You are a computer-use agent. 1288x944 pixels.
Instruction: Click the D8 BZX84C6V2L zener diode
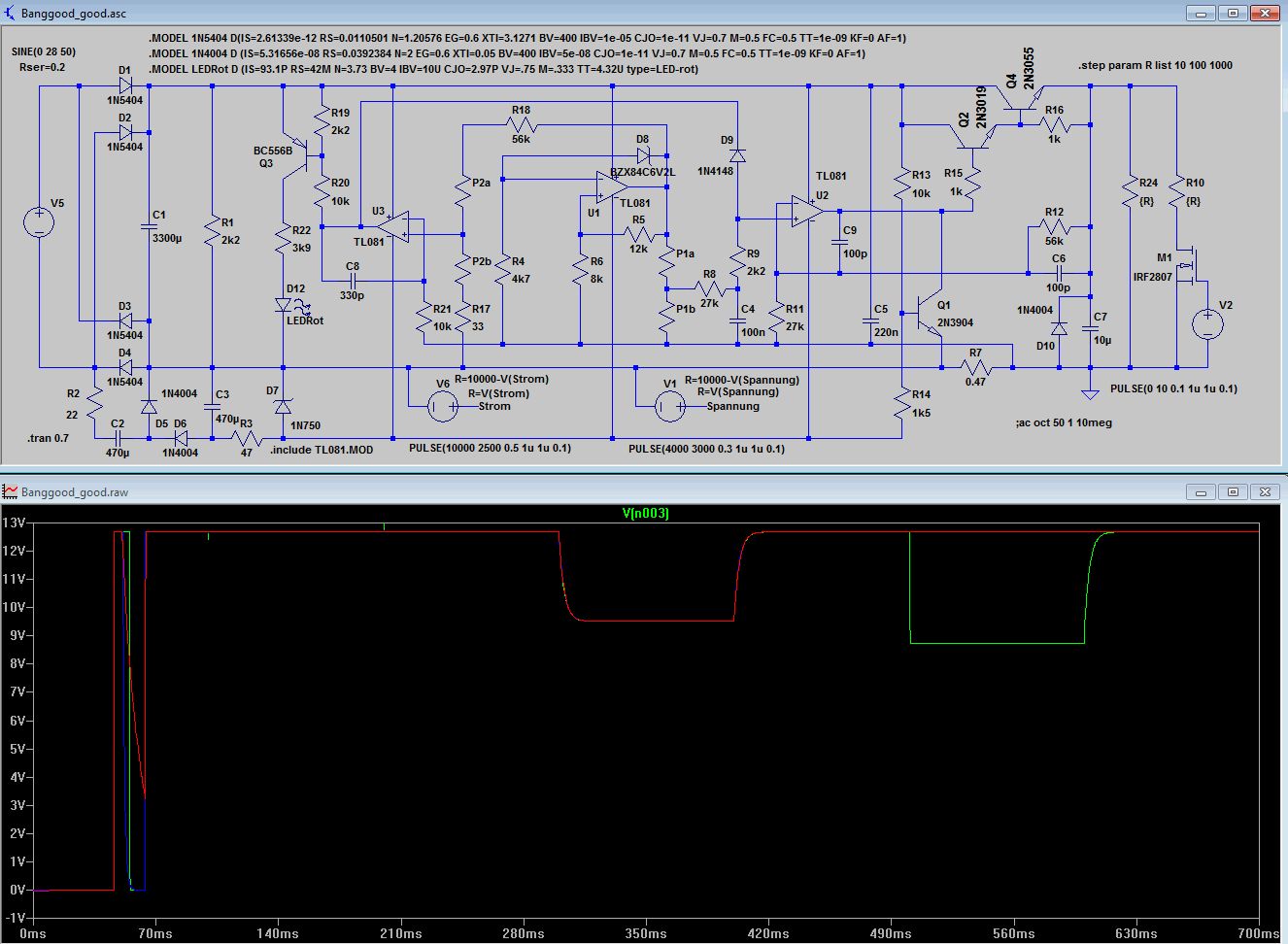click(644, 155)
